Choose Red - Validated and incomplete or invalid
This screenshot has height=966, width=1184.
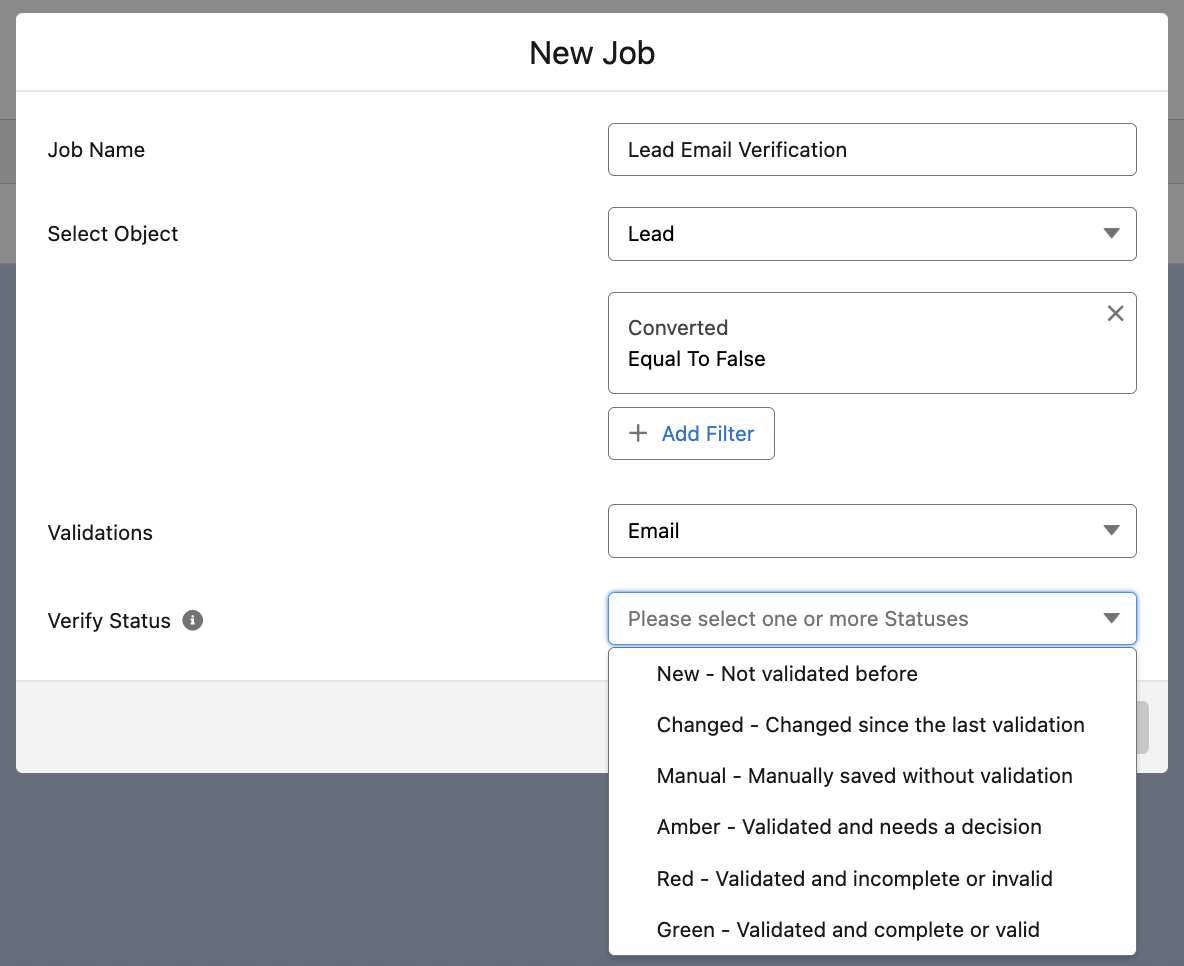(854, 879)
